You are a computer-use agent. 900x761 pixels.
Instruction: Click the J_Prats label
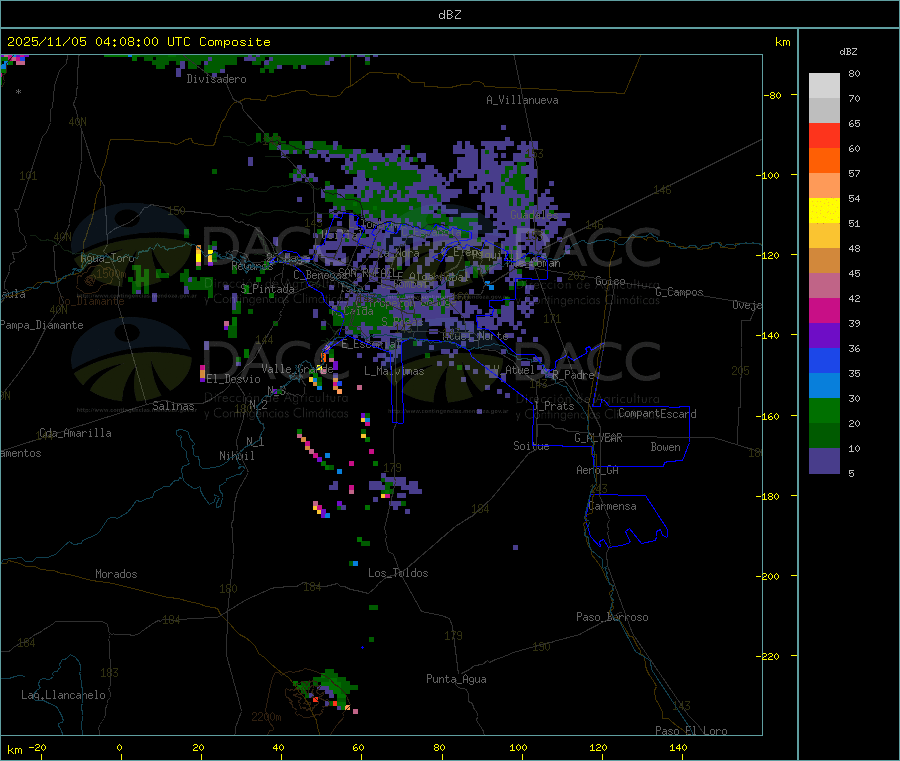(x=554, y=406)
